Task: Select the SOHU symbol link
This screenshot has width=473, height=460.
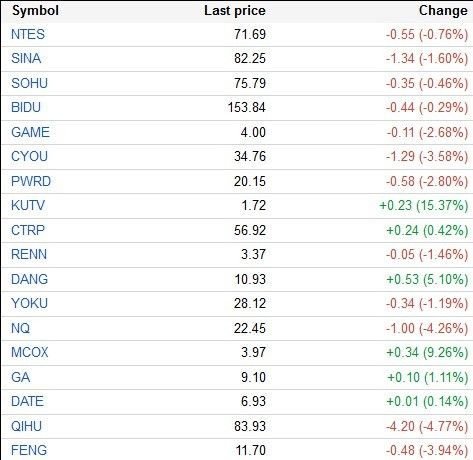Action: pyautogui.click(x=29, y=83)
